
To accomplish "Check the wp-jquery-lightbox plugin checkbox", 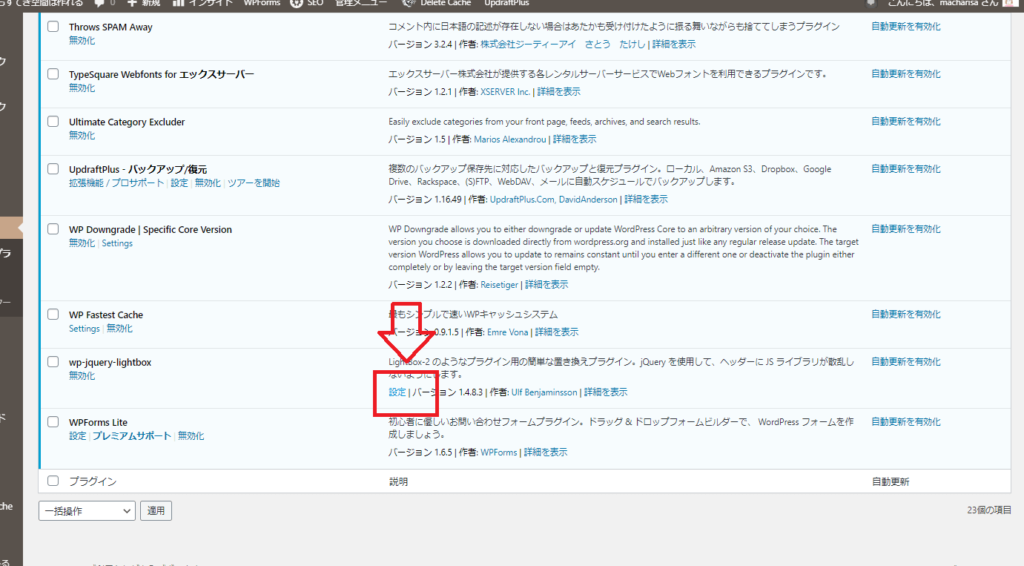I will [54, 362].
